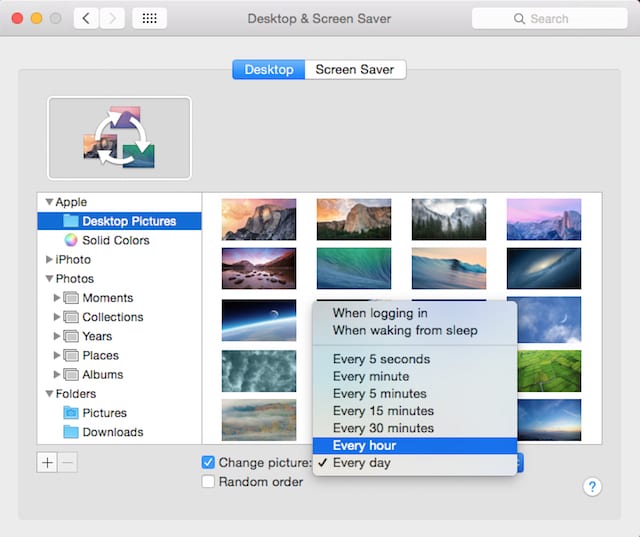The image size is (640, 537).
Task: Uncheck the Change picture checkbox
Action: (208, 463)
